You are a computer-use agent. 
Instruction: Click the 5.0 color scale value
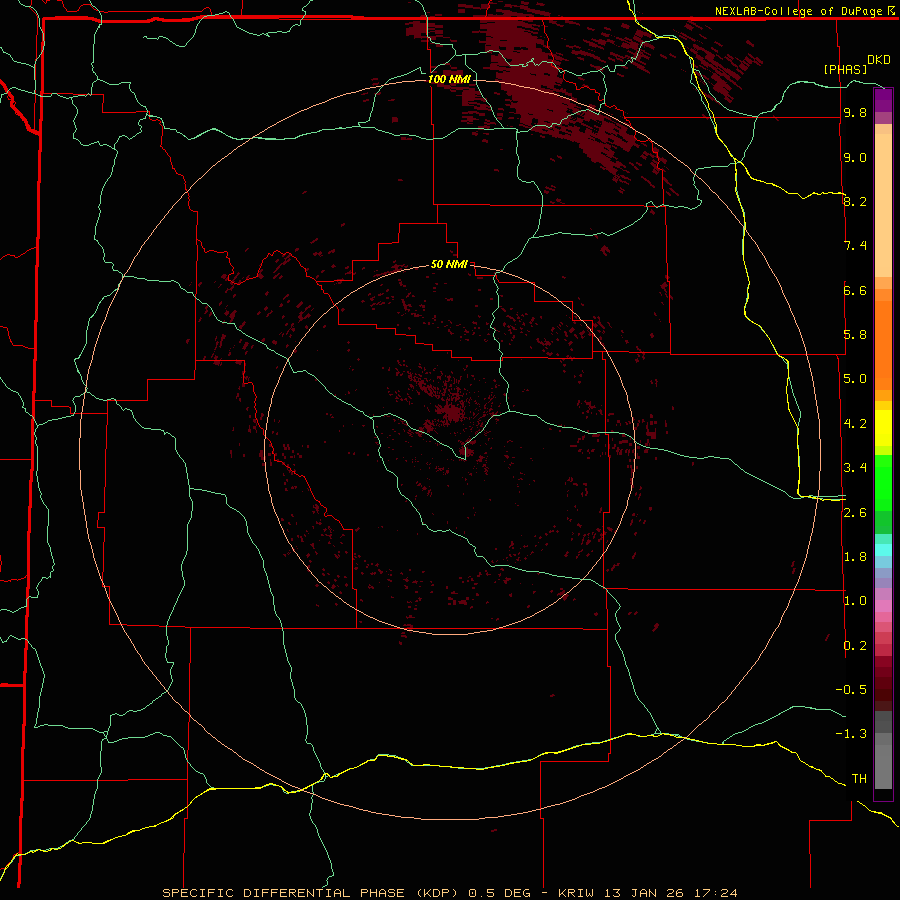pos(855,379)
